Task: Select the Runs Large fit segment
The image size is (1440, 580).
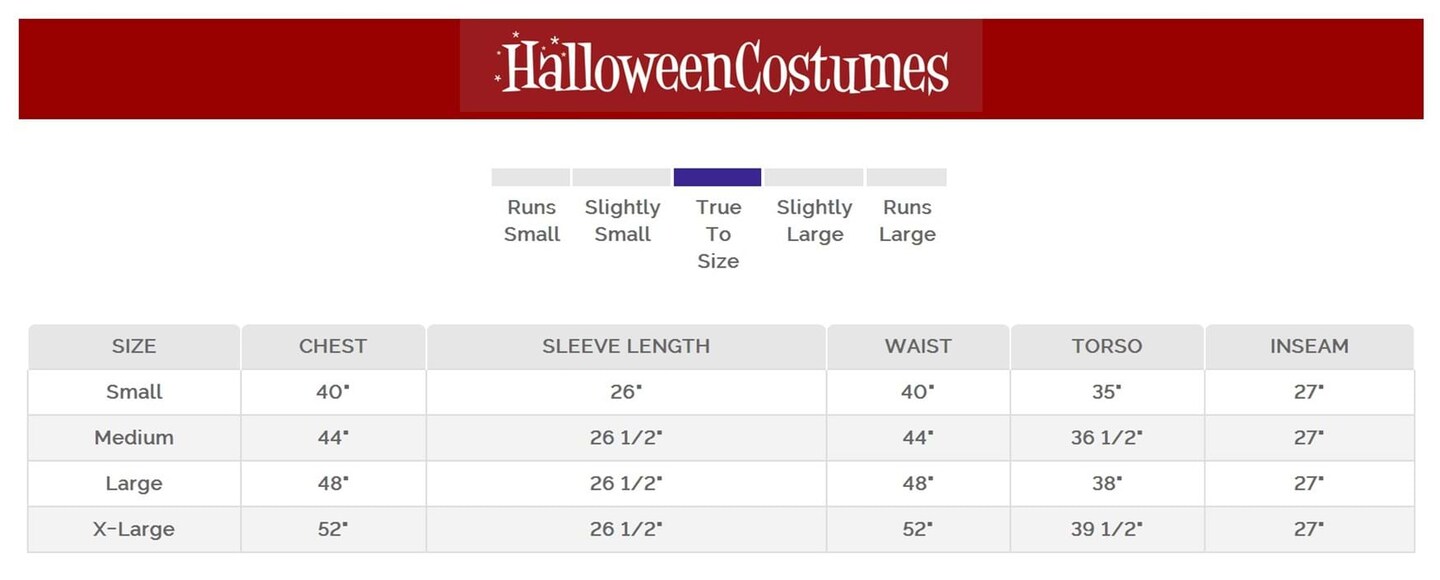Action: click(x=906, y=177)
